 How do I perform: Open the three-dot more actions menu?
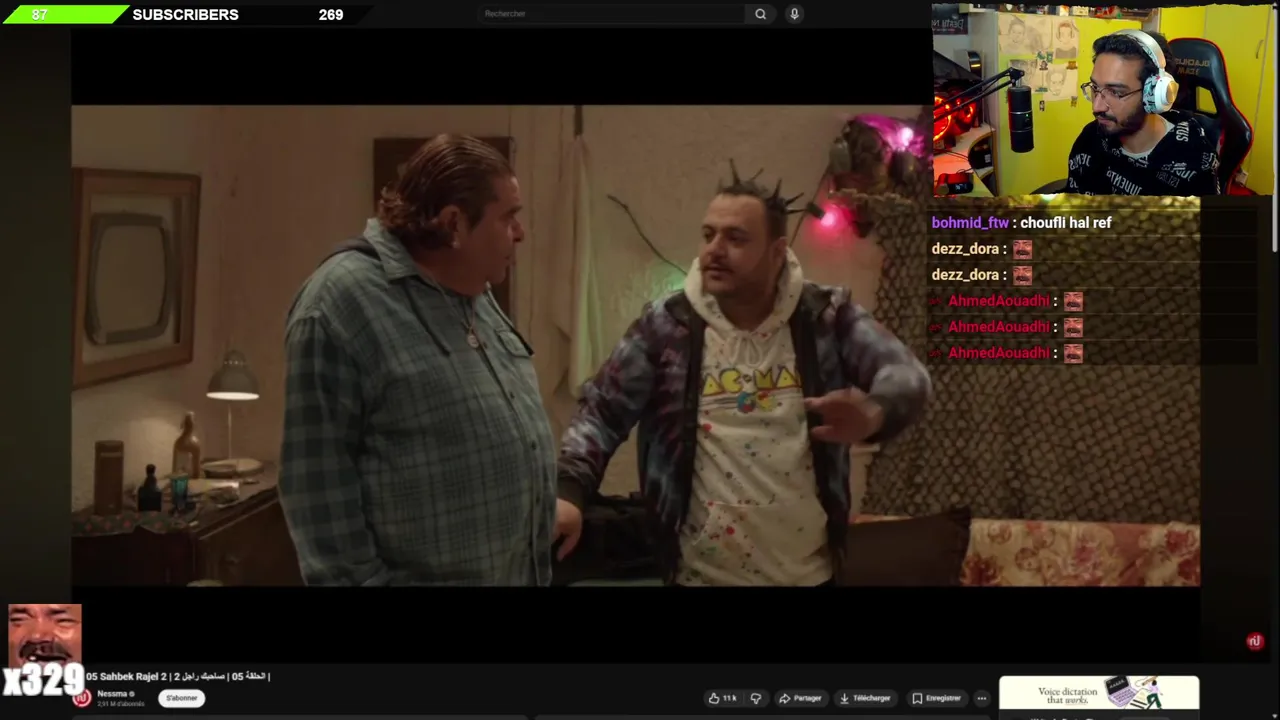(982, 698)
